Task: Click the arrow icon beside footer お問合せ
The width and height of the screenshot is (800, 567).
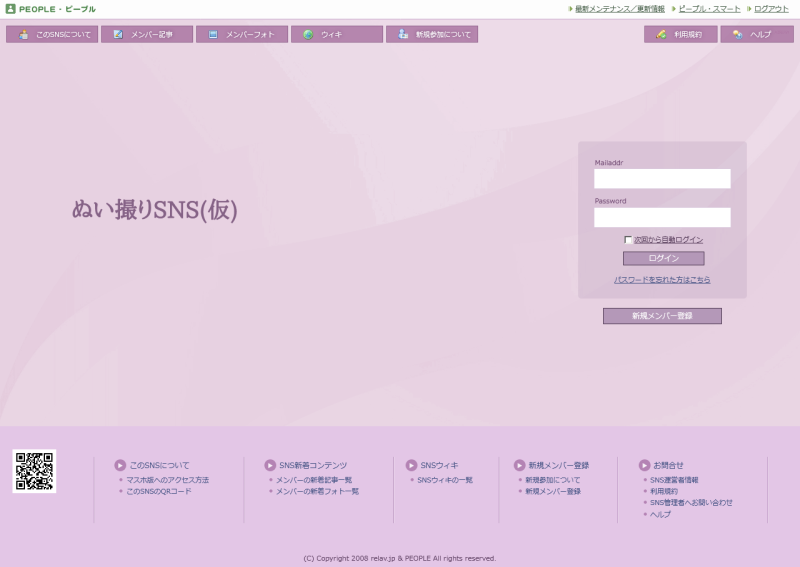Action: coord(644,465)
